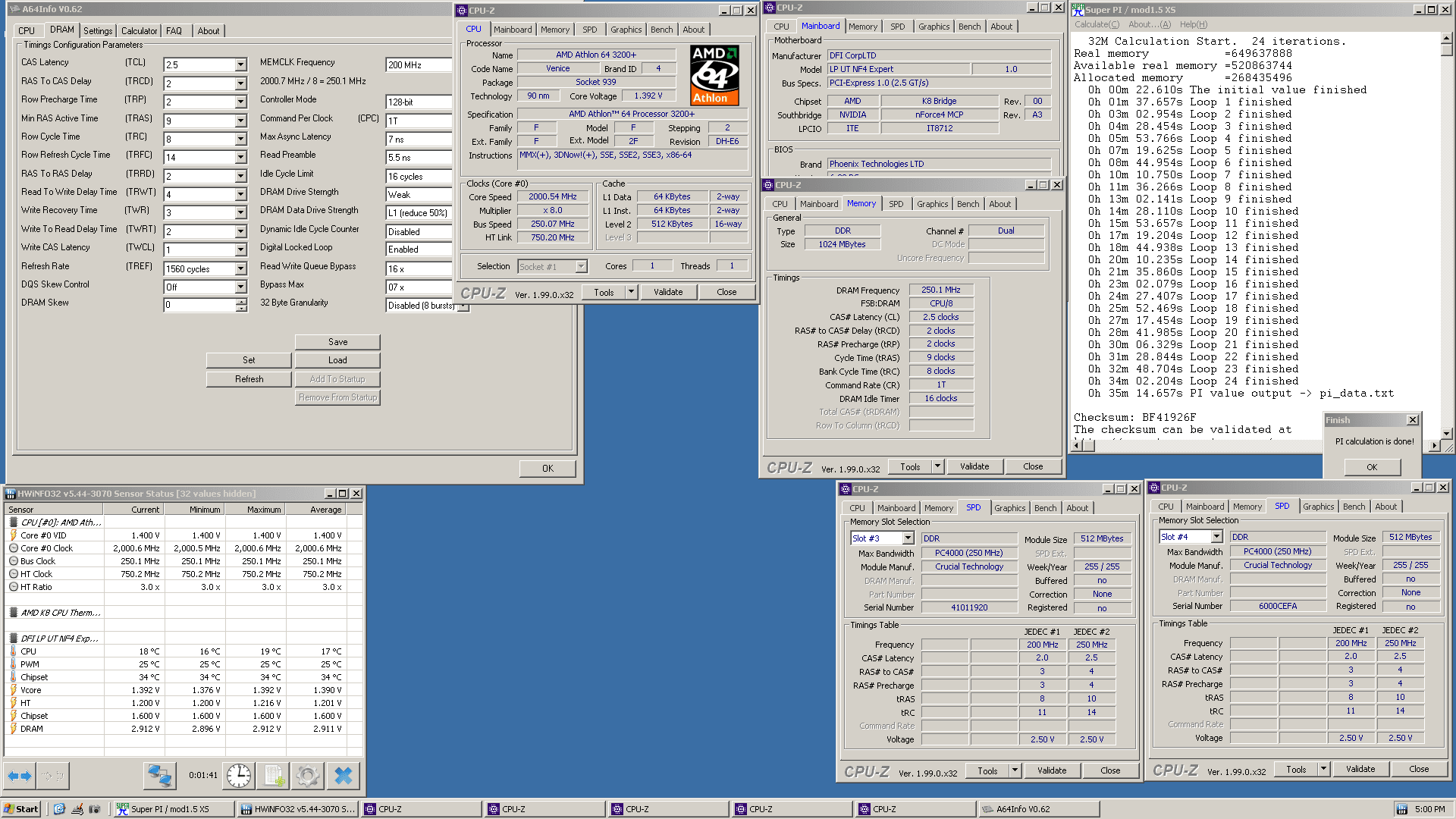Click clock icon next to HT Ratio

click(13, 587)
